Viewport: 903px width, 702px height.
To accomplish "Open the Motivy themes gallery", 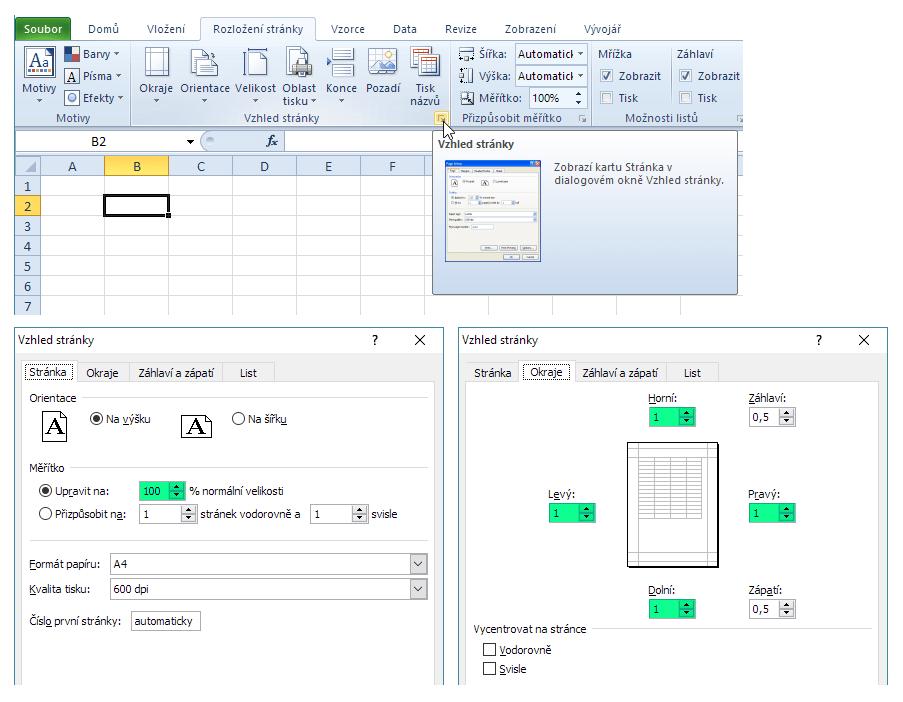I will click(39, 75).
